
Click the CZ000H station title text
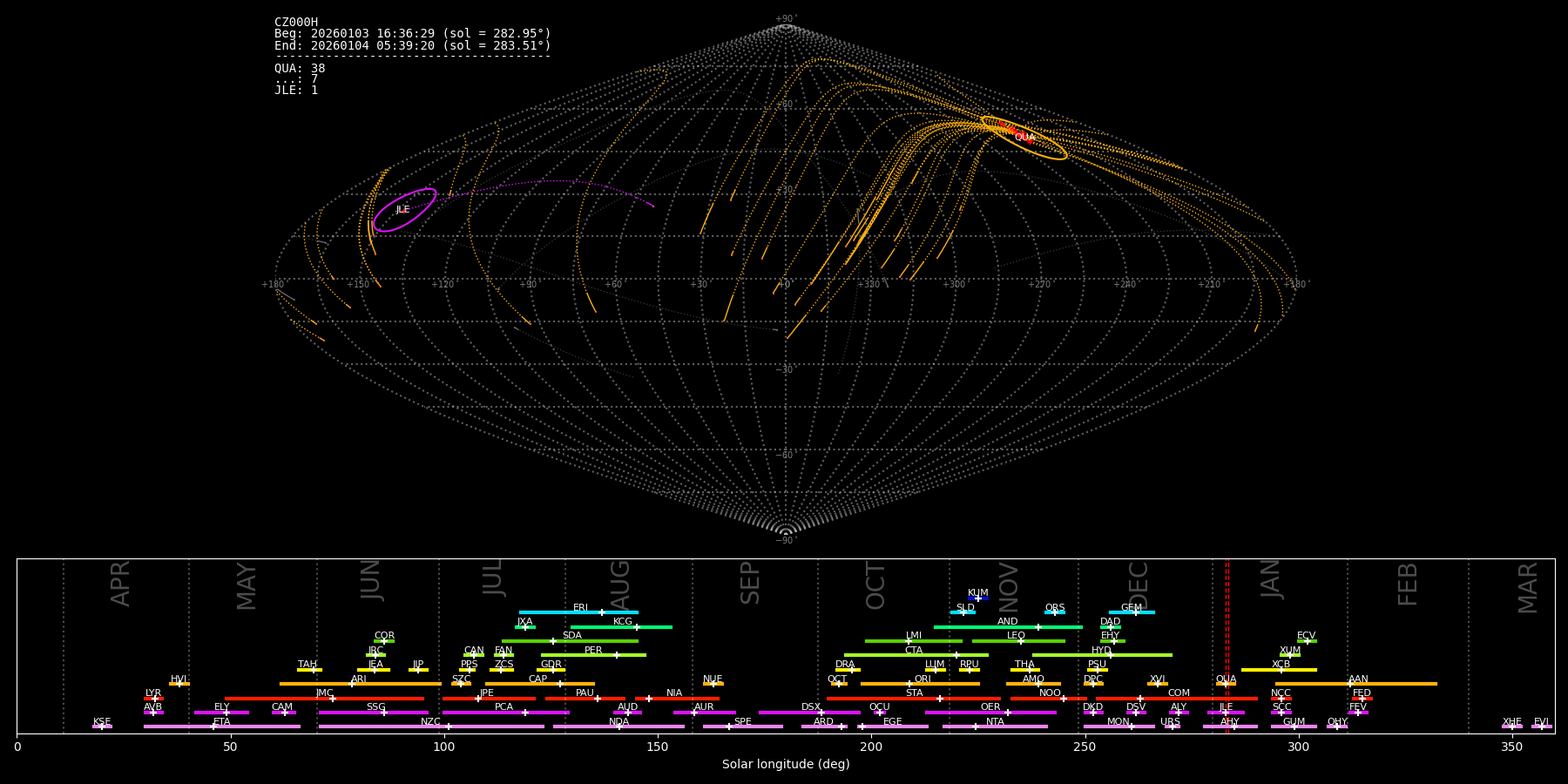pyautogui.click(x=296, y=23)
